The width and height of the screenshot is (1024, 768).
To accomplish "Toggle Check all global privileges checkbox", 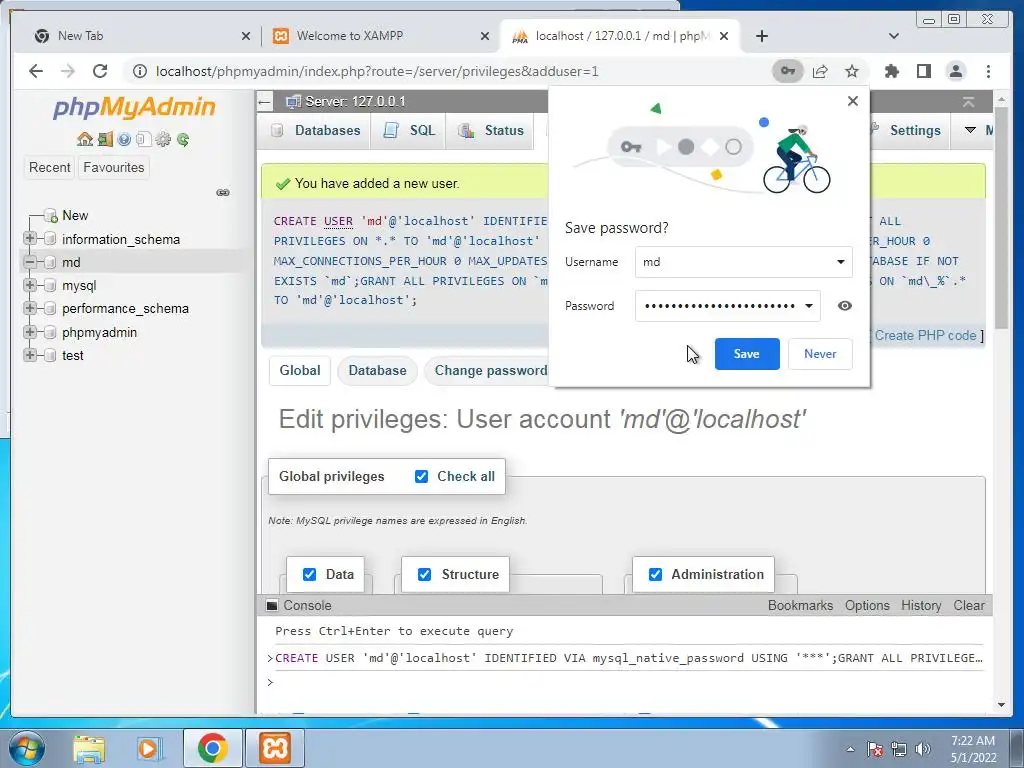I will [421, 477].
